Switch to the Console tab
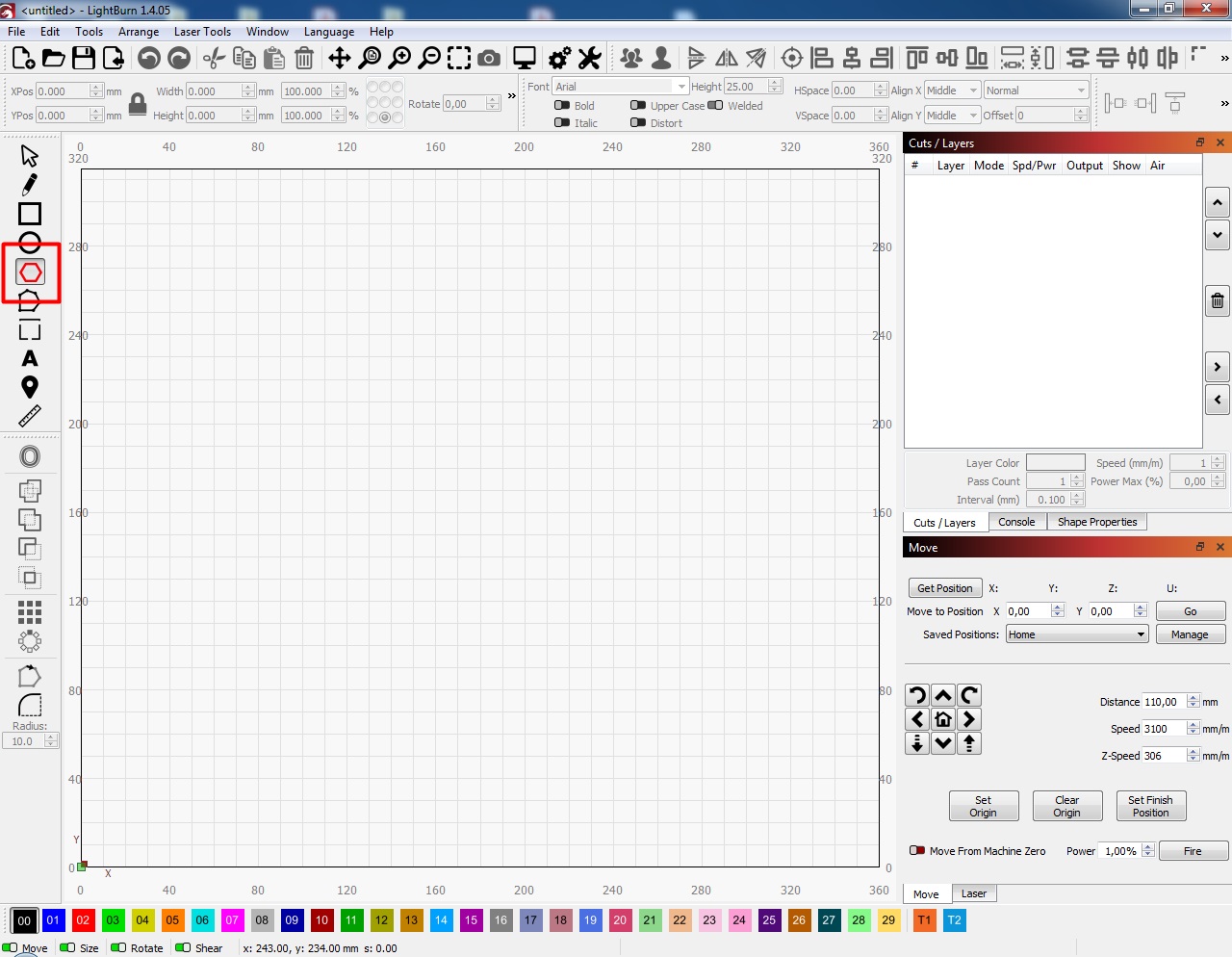This screenshot has height=957, width=1232. pyautogui.click(x=1016, y=522)
